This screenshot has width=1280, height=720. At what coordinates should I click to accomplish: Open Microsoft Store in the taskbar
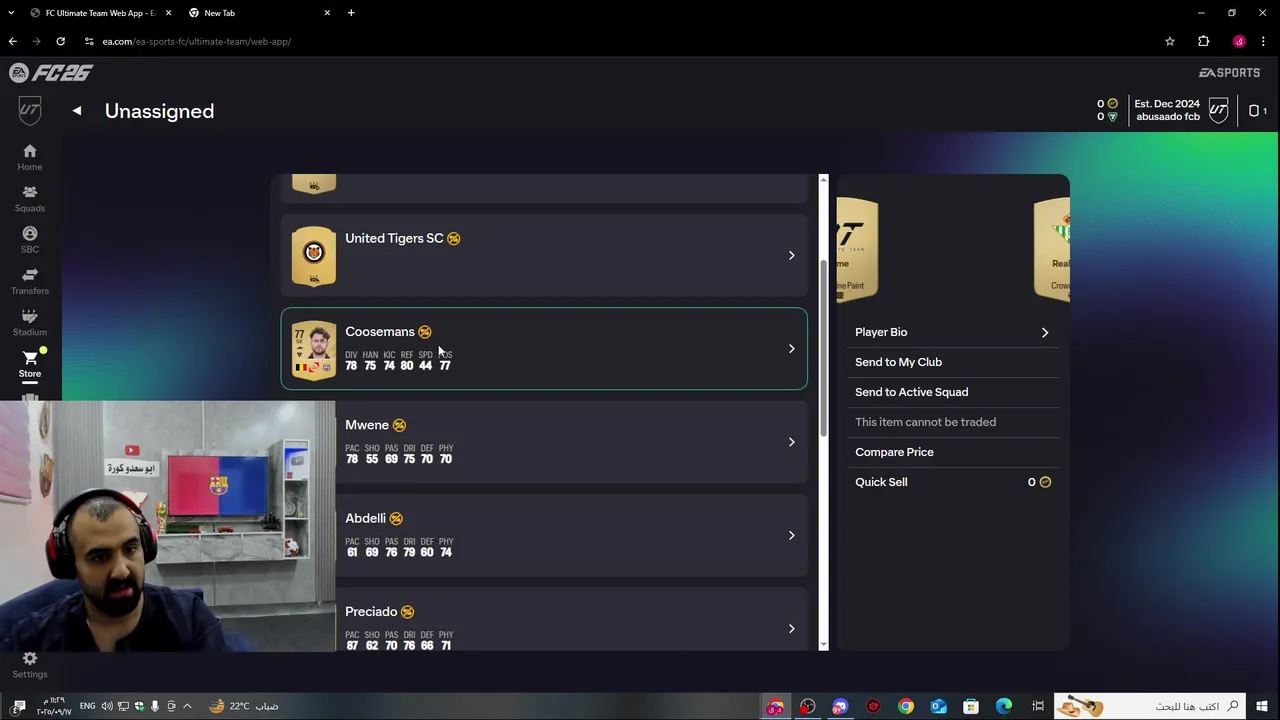click(x=970, y=706)
